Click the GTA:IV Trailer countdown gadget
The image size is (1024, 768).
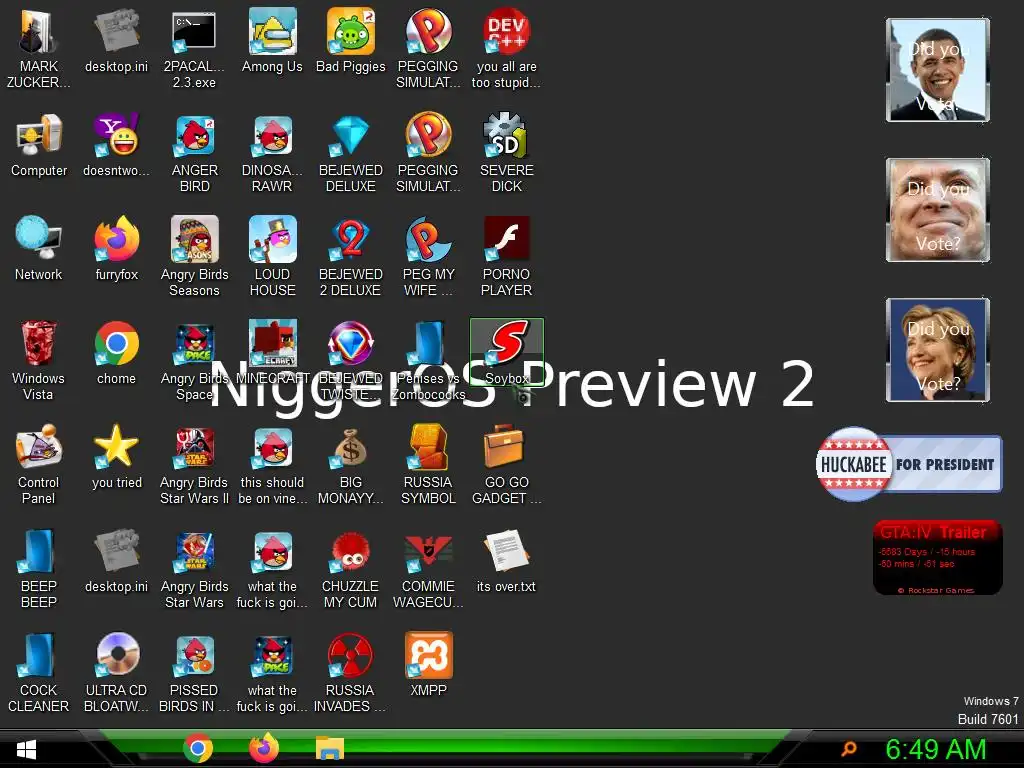pyautogui.click(x=938, y=557)
